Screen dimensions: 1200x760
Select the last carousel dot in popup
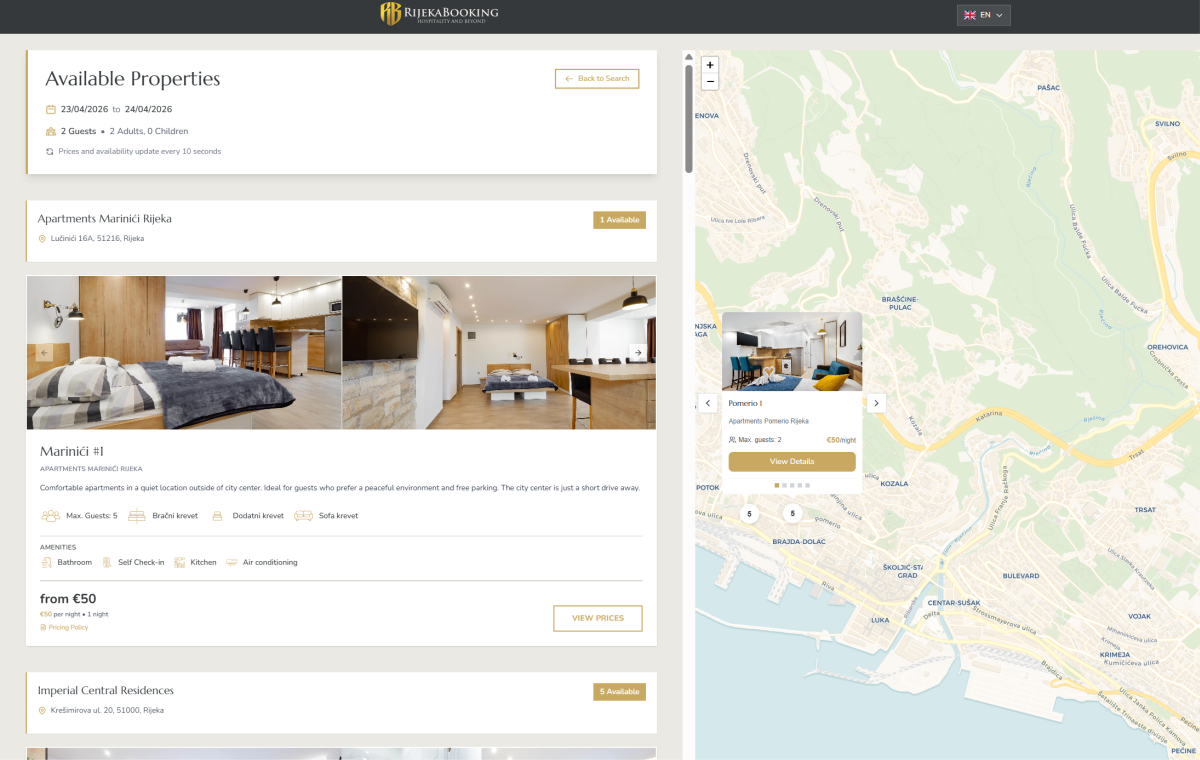click(x=808, y=485)
